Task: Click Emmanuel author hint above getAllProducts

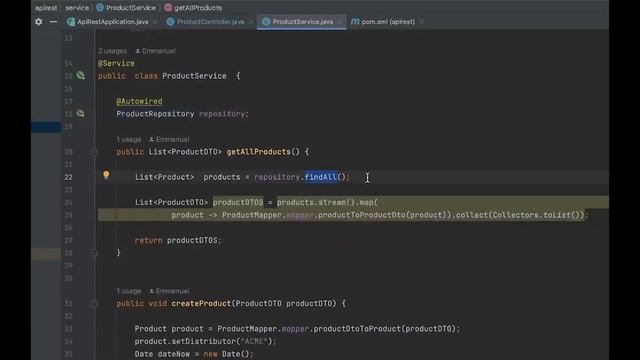Action: [x=169, y=140]
